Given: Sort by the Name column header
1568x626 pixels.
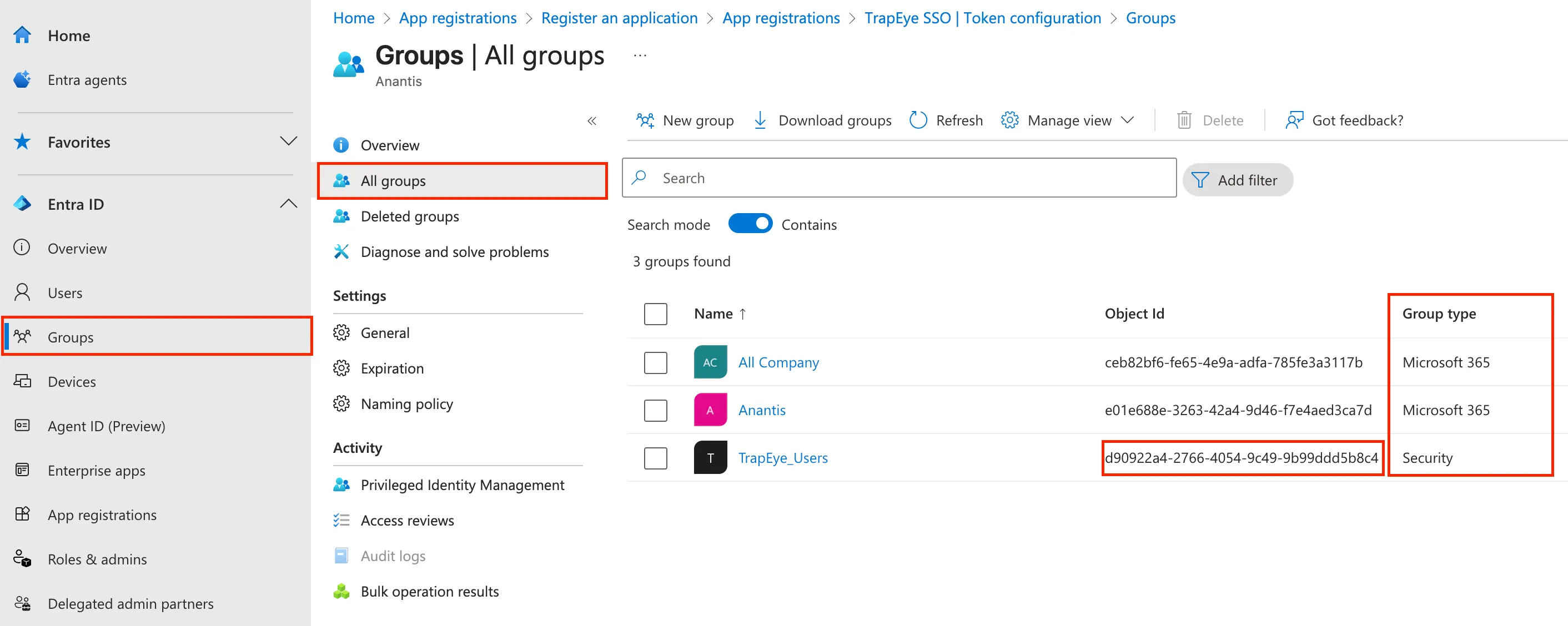Looking at the screenshot, I should click(x=713, y=314).
